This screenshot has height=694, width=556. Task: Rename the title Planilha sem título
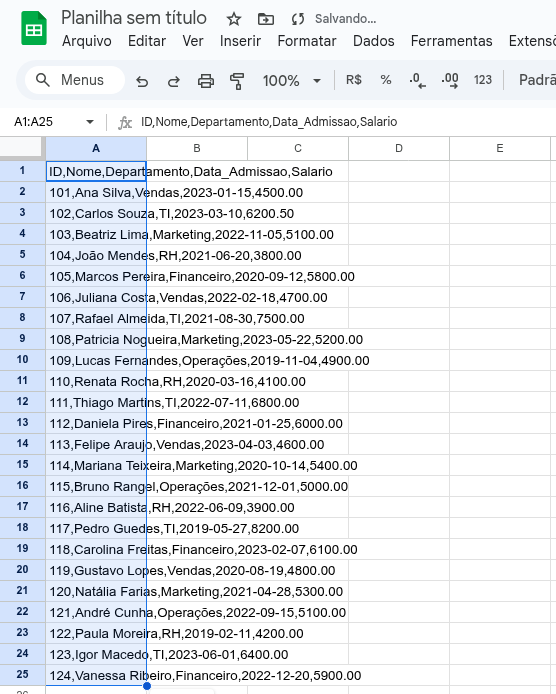point(134,18)
